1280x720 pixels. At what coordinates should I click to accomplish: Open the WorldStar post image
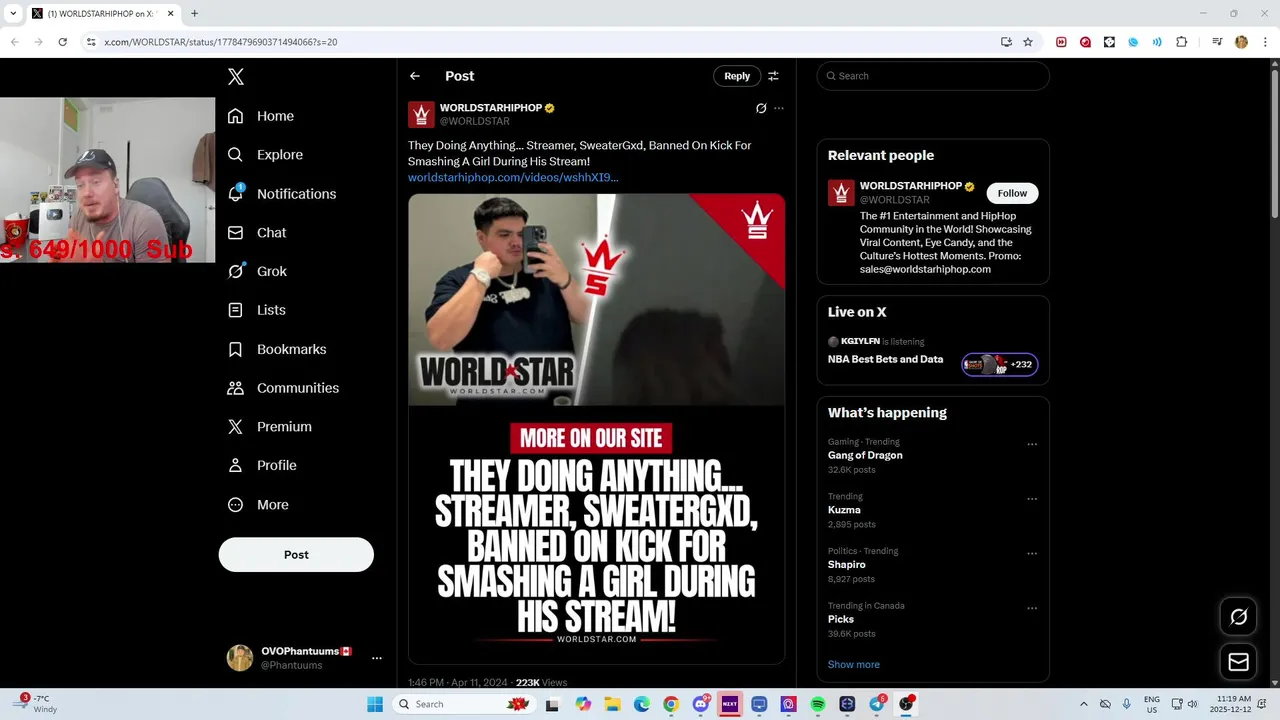596,428
